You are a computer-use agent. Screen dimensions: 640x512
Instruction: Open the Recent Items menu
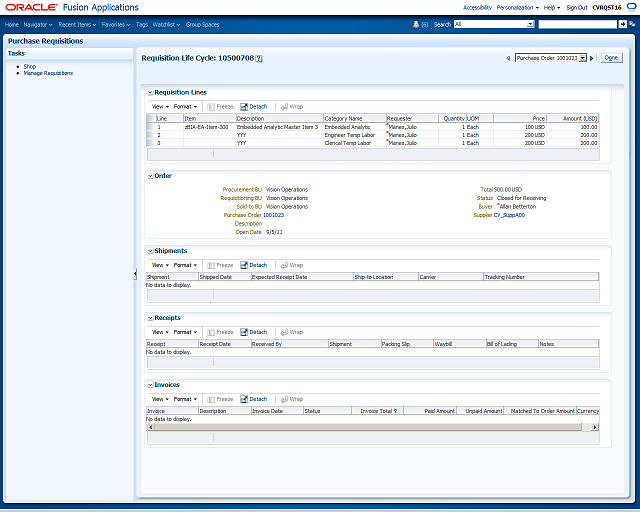(x=77, y=25)
